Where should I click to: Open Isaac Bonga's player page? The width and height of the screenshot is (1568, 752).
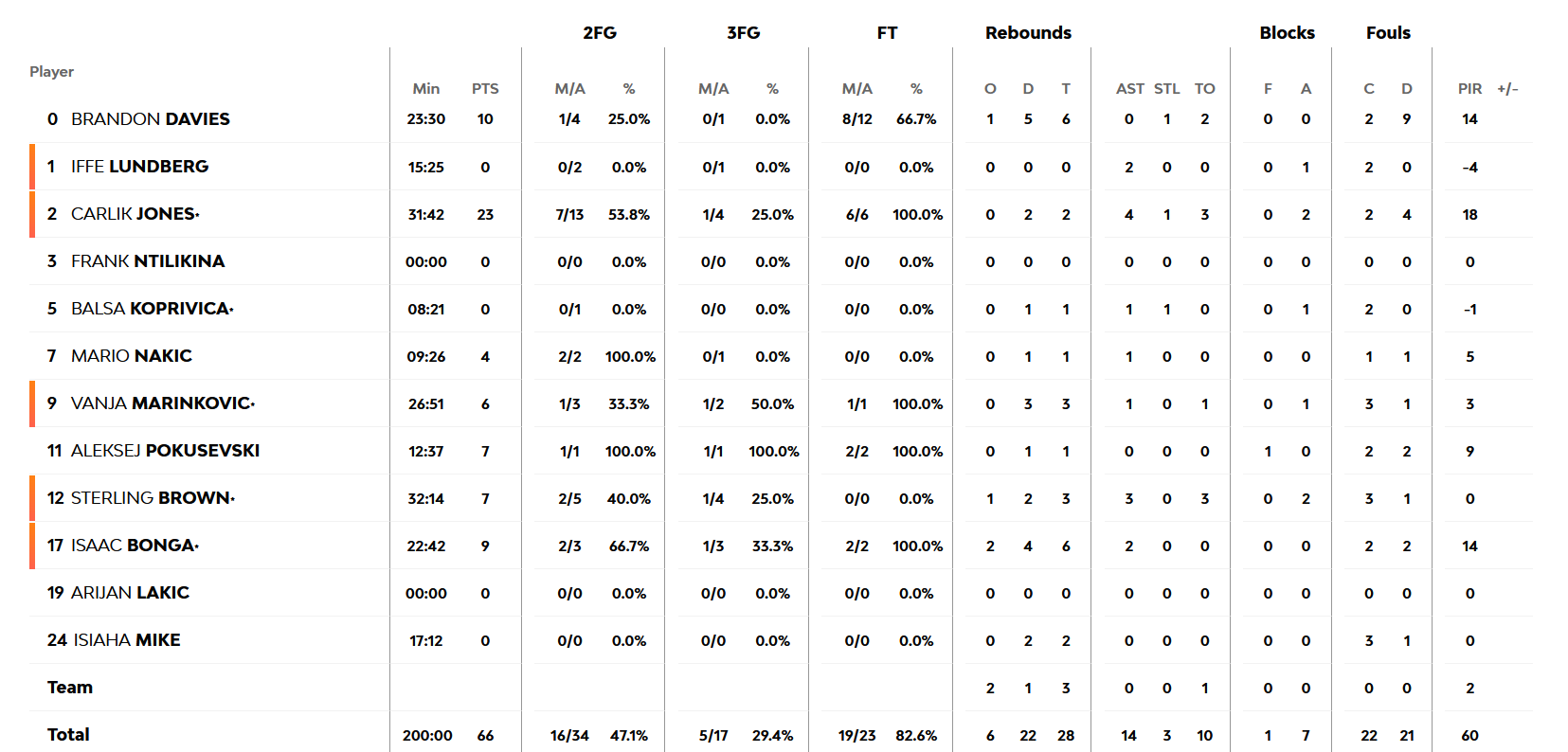pyautogui.click(x=133, y=546)
